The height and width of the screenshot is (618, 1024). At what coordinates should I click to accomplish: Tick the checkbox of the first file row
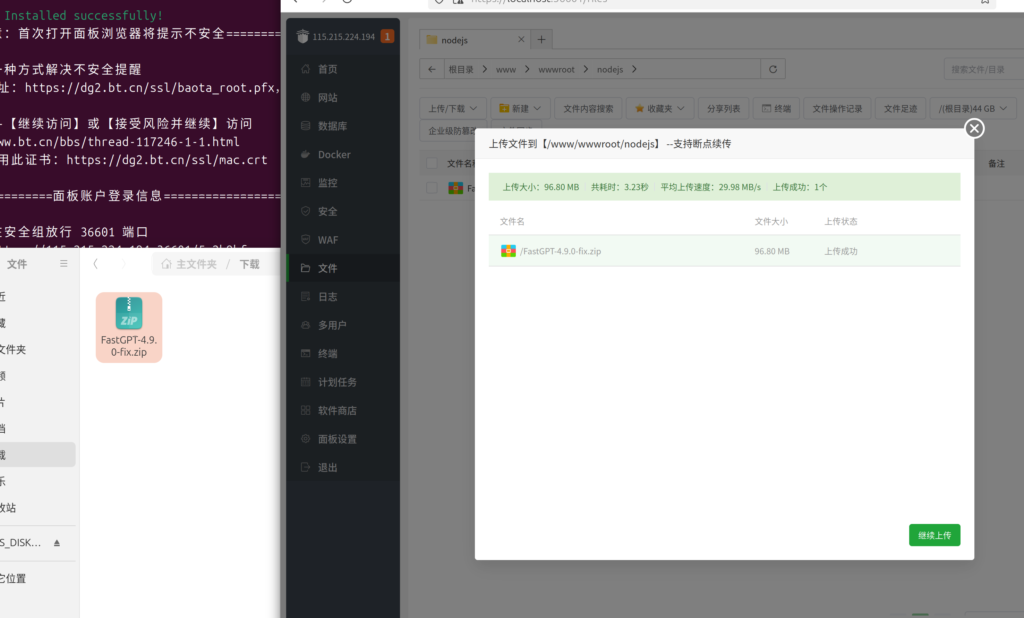click(432, 188)
